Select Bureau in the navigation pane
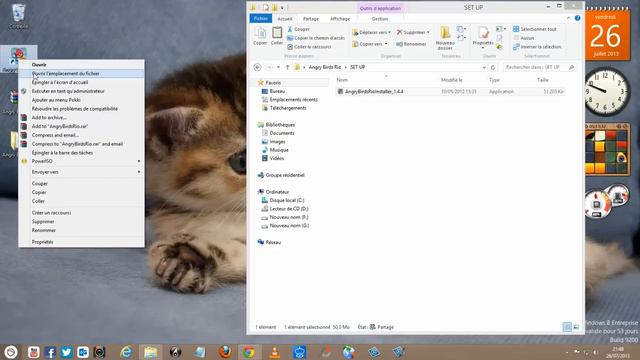 (277, 91)
